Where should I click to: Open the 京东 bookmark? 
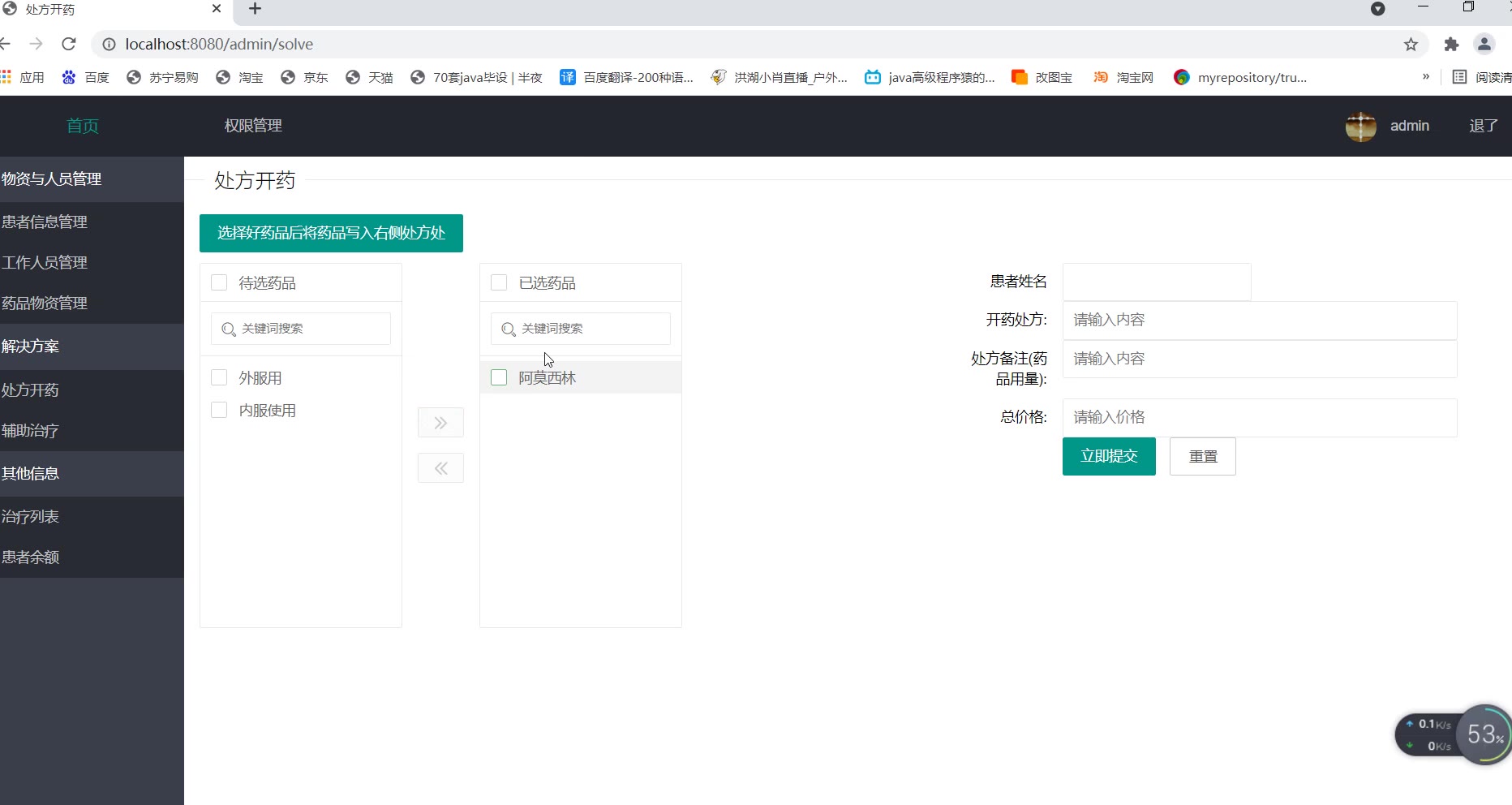[304, 77]
